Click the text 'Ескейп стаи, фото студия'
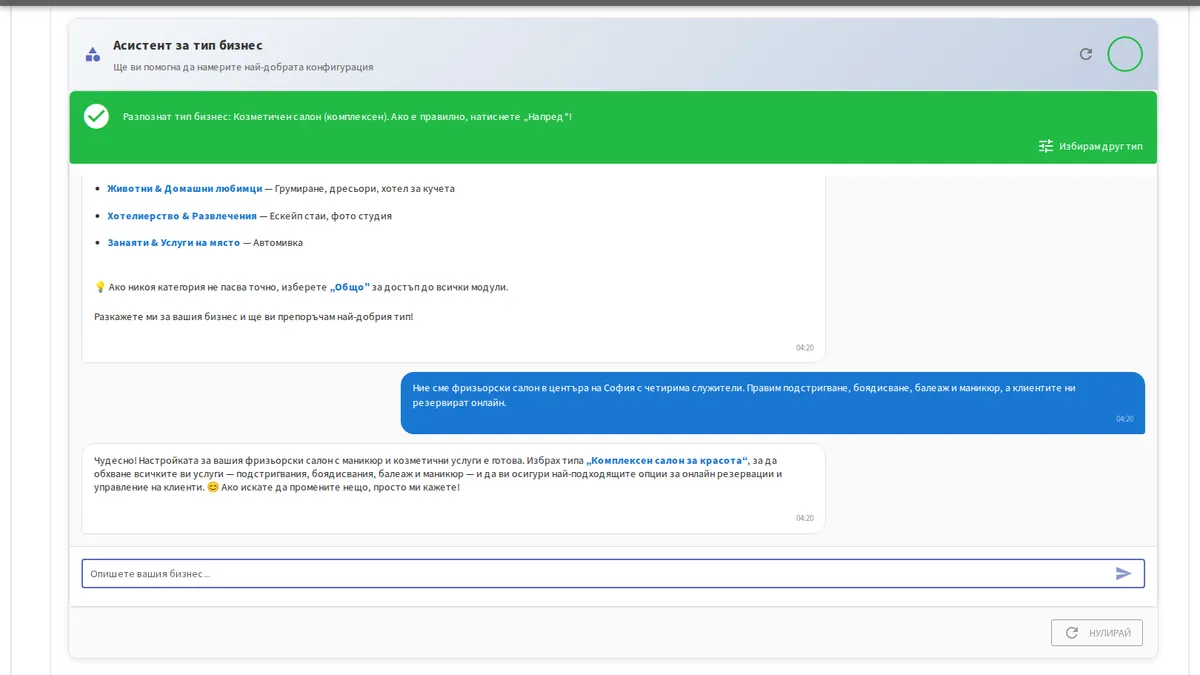The height and width of the screenshot is (675, 1200). point(331,215)
